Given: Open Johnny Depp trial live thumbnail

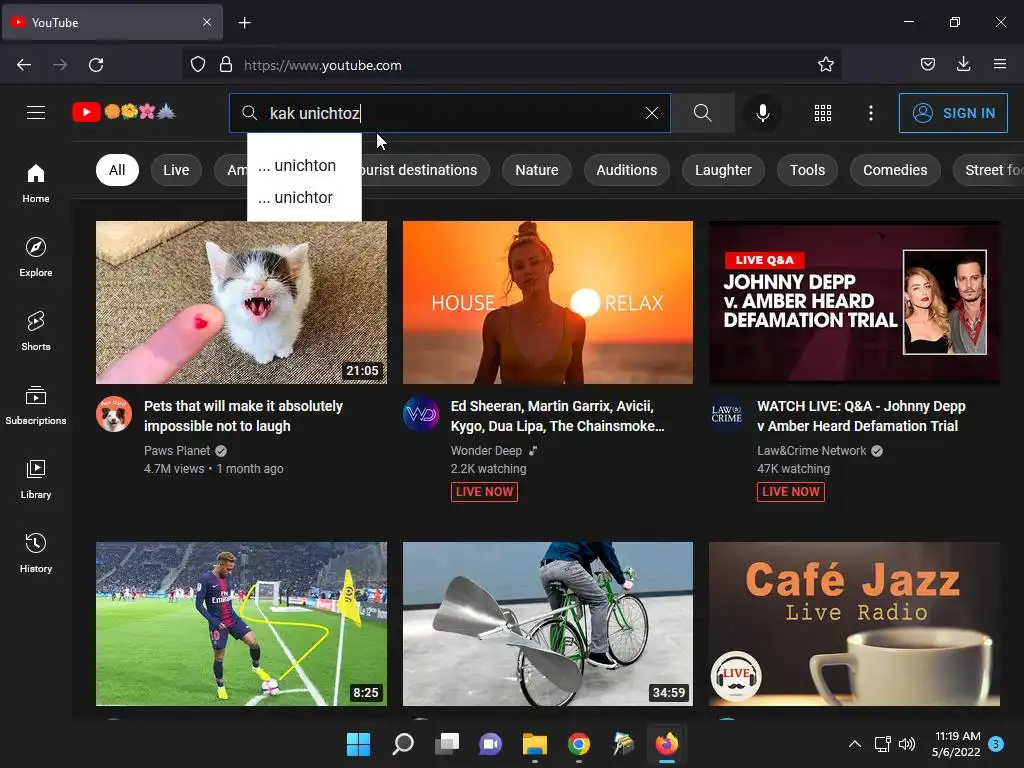Looking at the screenshot, I should tap(854, 302).
